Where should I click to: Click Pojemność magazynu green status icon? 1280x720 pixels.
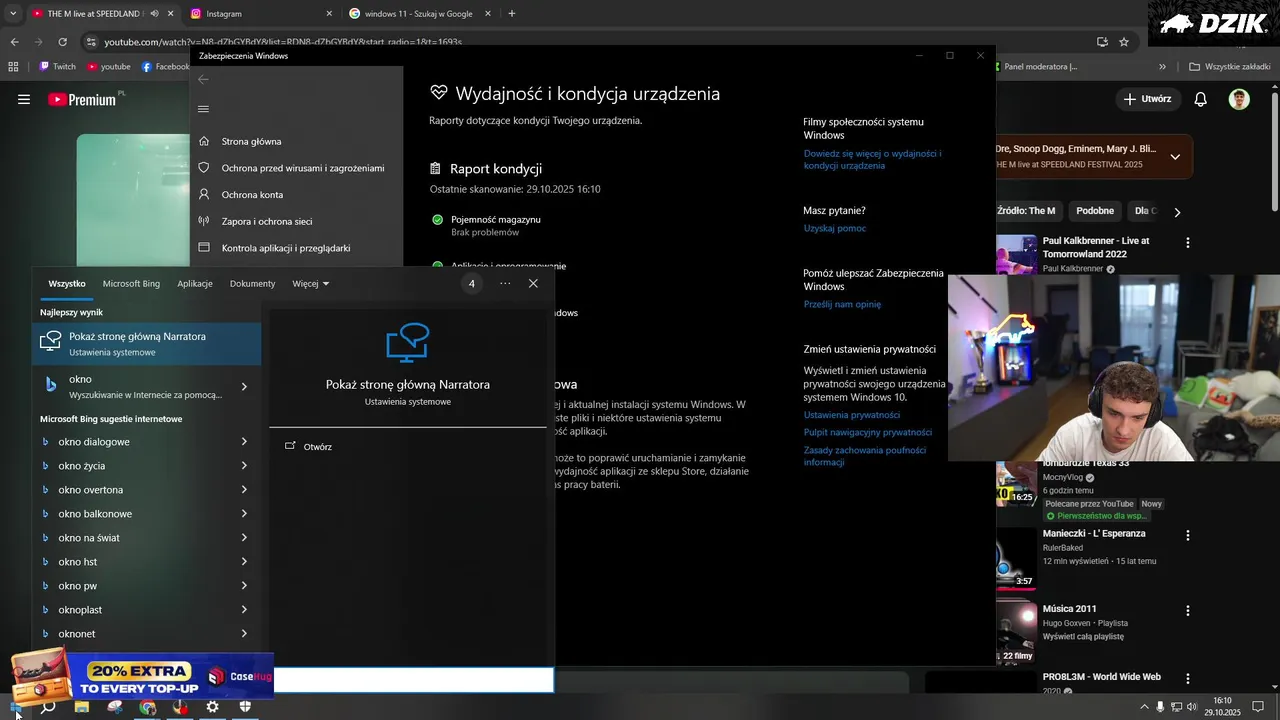[437, 220]
